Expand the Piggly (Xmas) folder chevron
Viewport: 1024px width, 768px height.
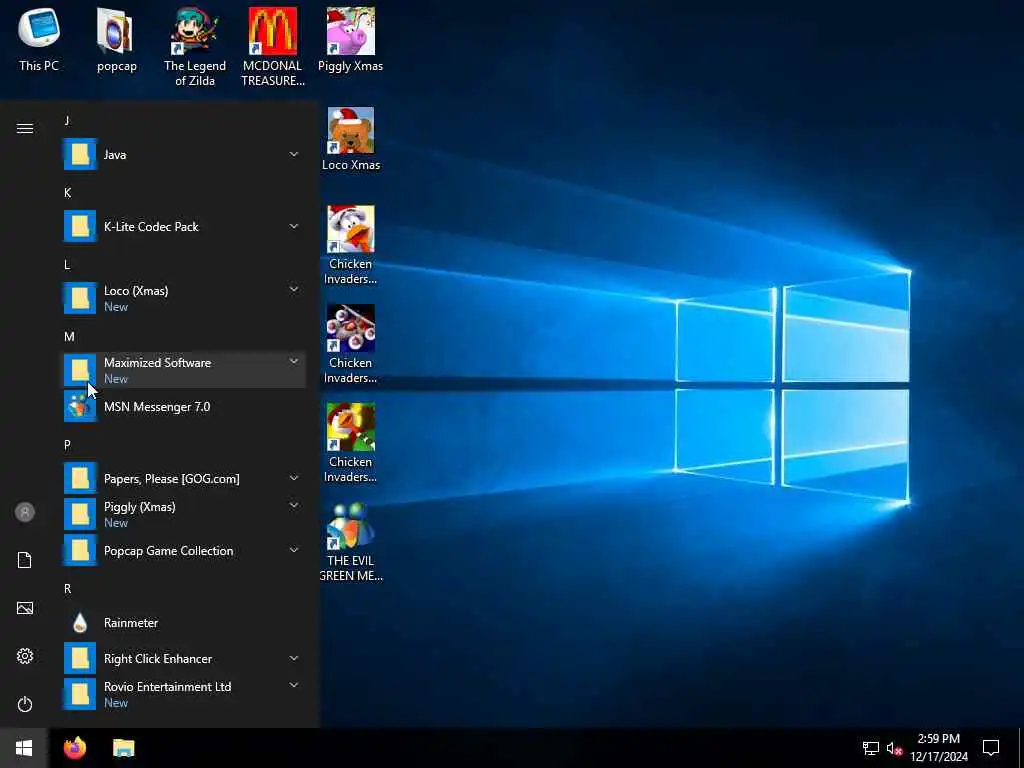click(294, 505)
